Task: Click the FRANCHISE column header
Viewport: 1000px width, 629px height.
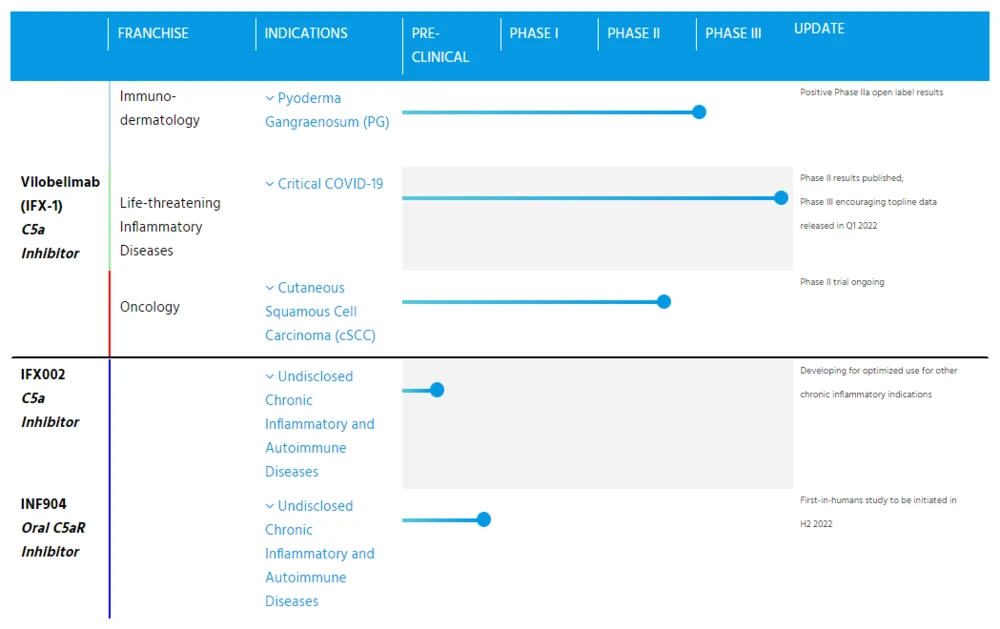Action: 153,33
